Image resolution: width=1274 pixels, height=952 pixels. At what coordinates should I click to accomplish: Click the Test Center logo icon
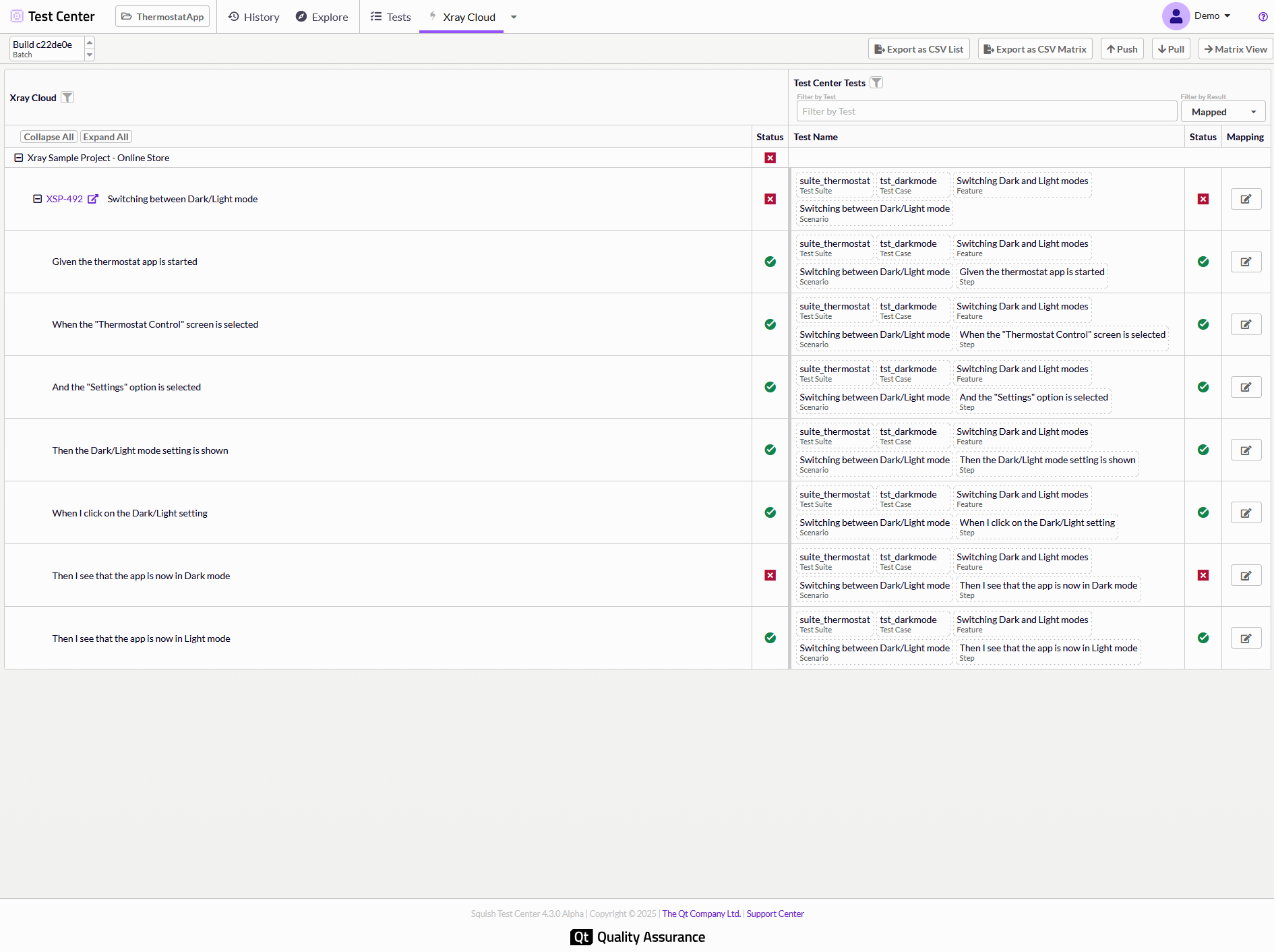click(17, 16)
